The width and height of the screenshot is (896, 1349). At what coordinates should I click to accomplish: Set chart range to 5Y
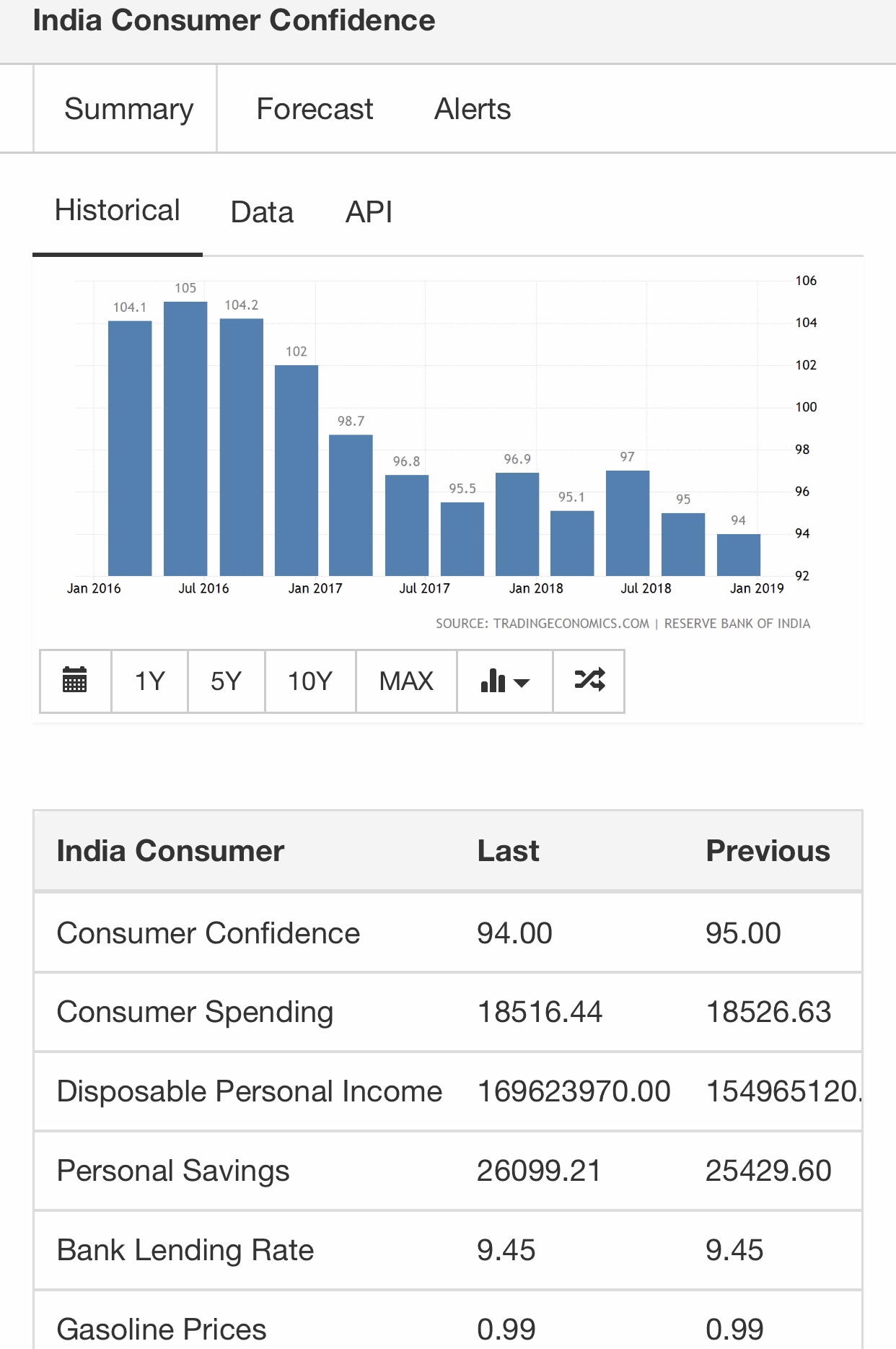click(x=226, y=681)
